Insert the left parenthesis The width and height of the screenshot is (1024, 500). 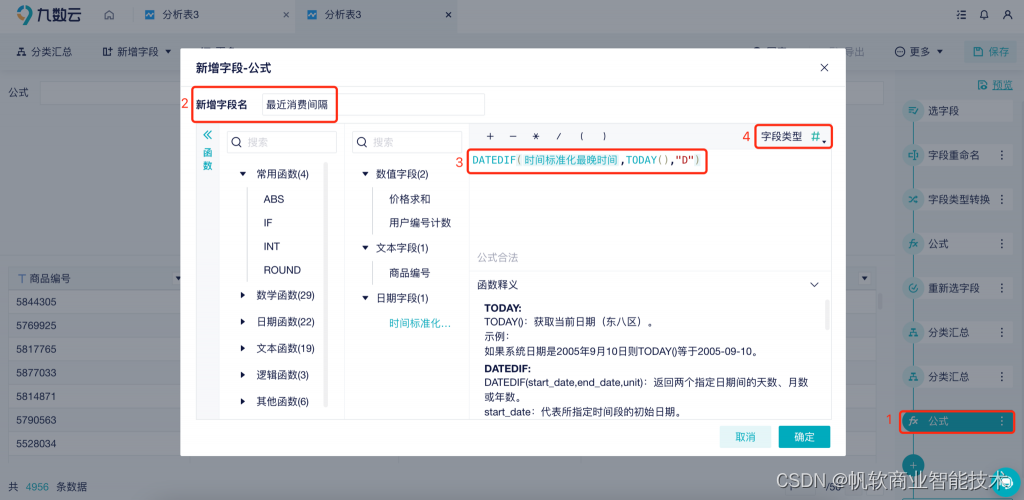581,136
